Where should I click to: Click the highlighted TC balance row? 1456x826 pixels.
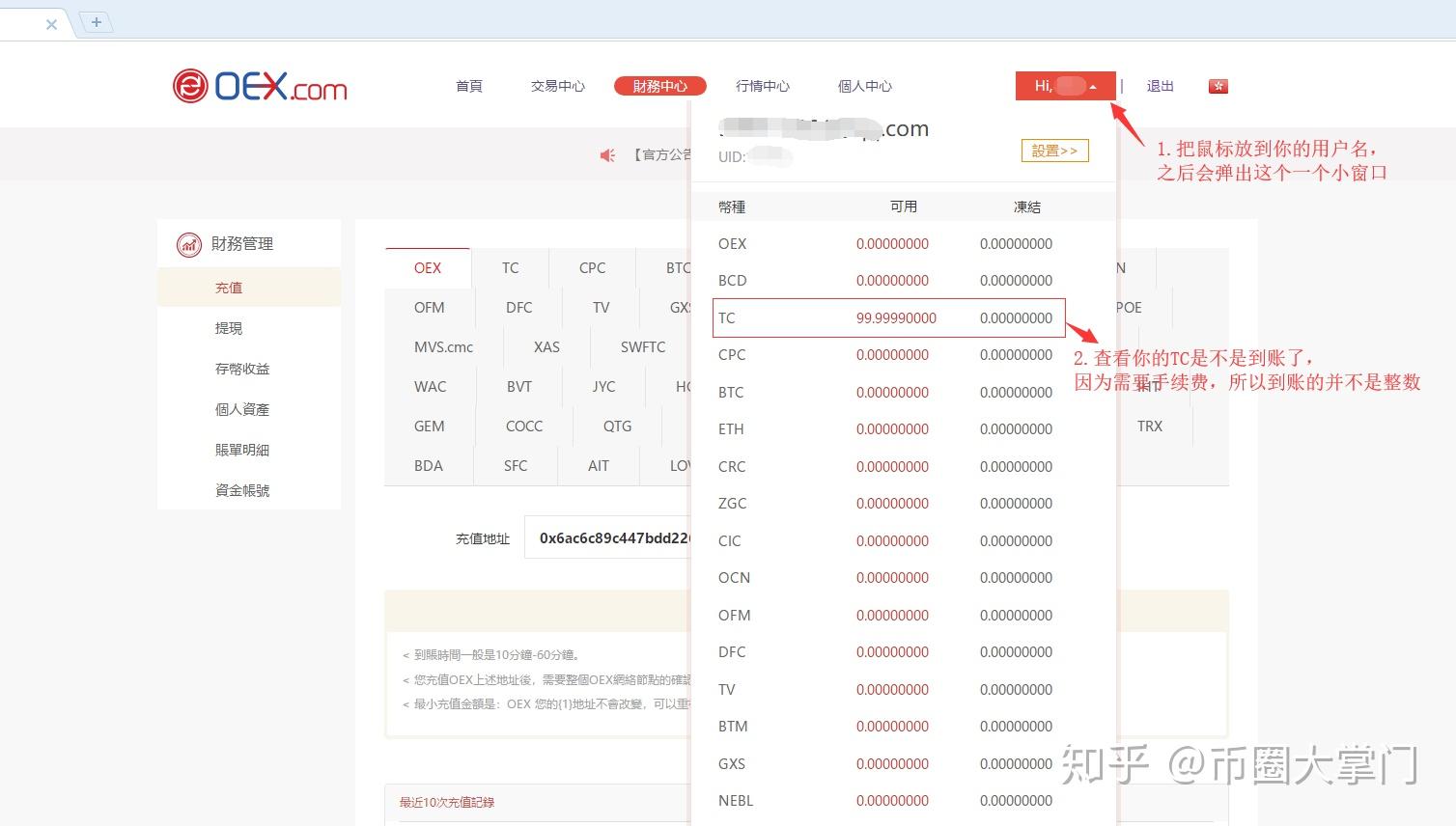[x=888, y=317]
